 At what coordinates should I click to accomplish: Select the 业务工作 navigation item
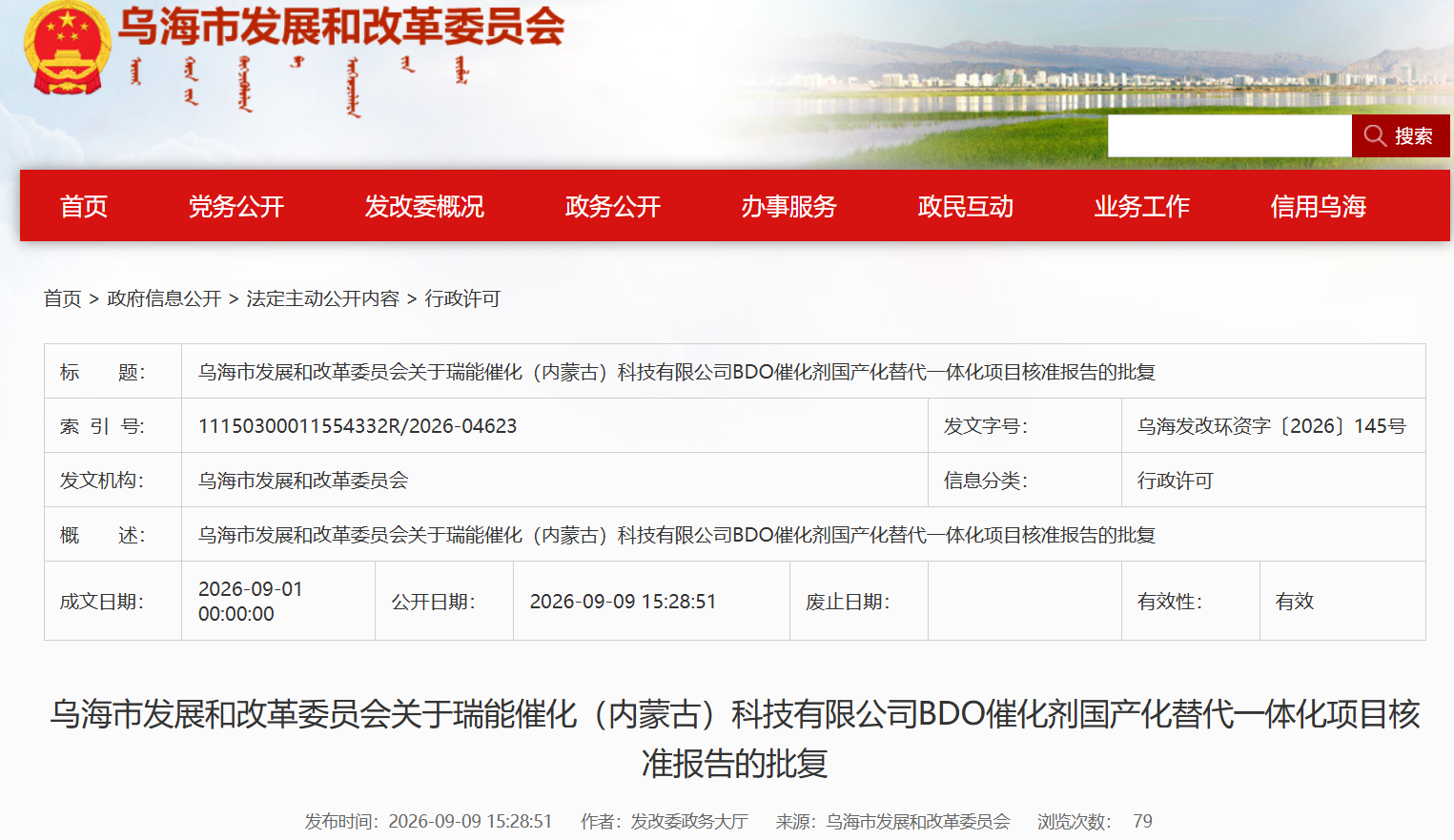click(x=1142, y=206)
